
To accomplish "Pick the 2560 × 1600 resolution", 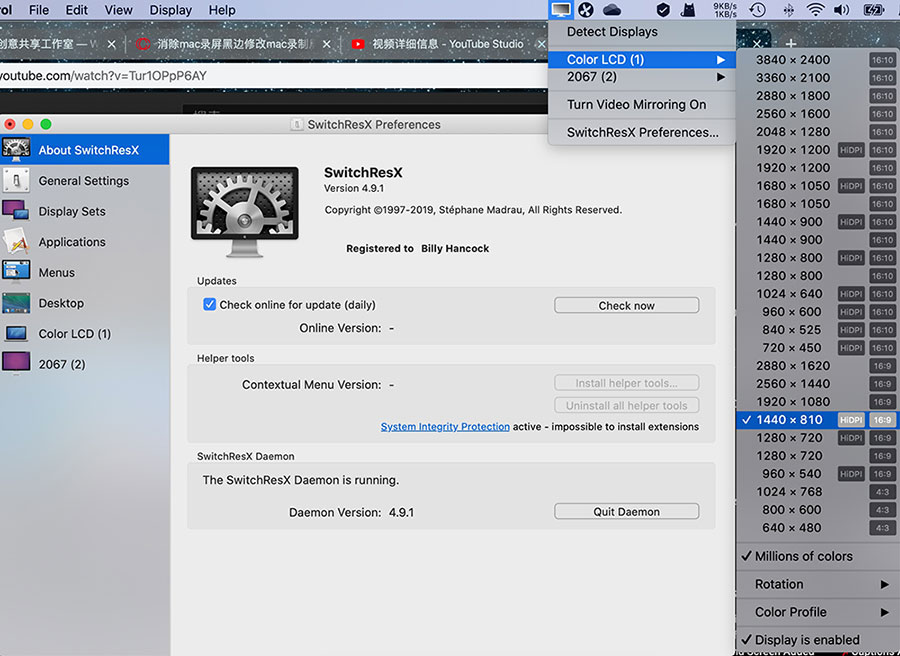I will (817, 114).
